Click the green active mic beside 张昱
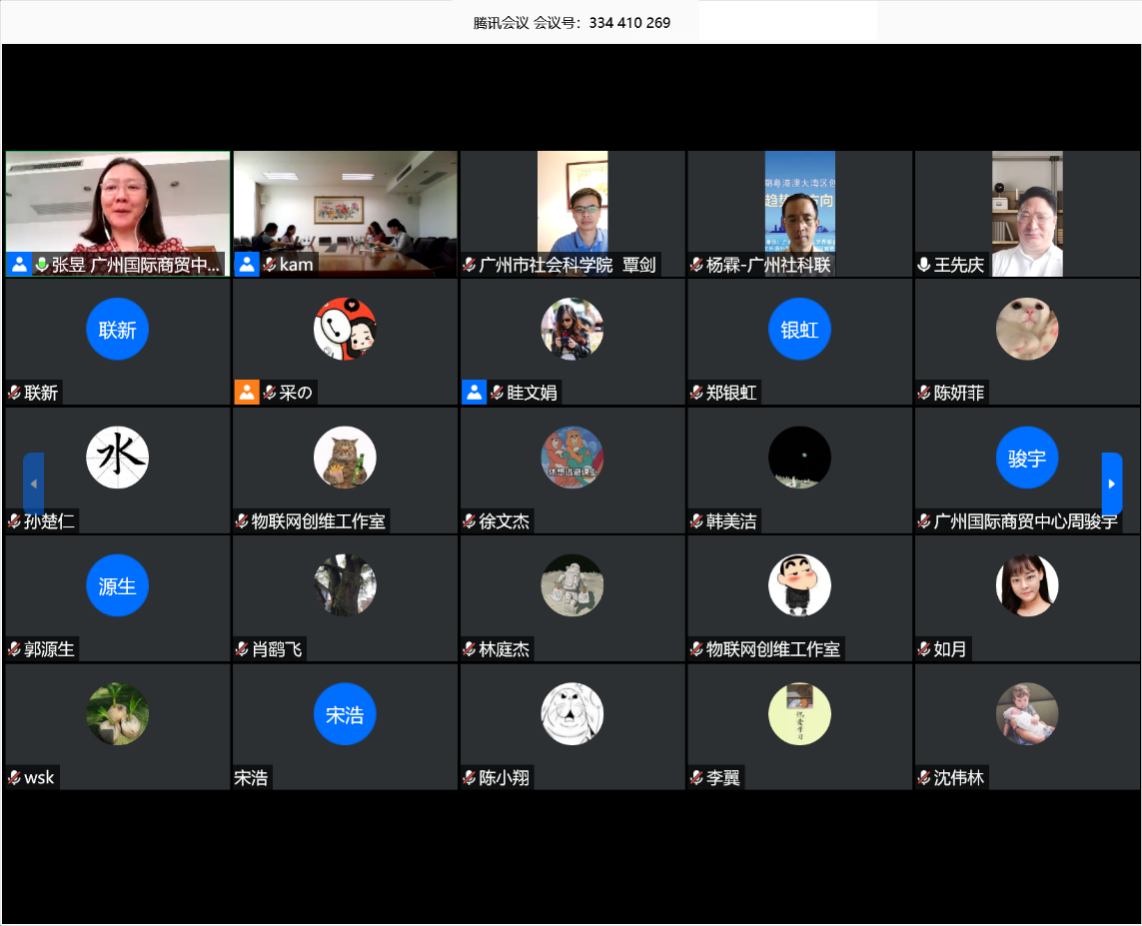 coord(42,265)
